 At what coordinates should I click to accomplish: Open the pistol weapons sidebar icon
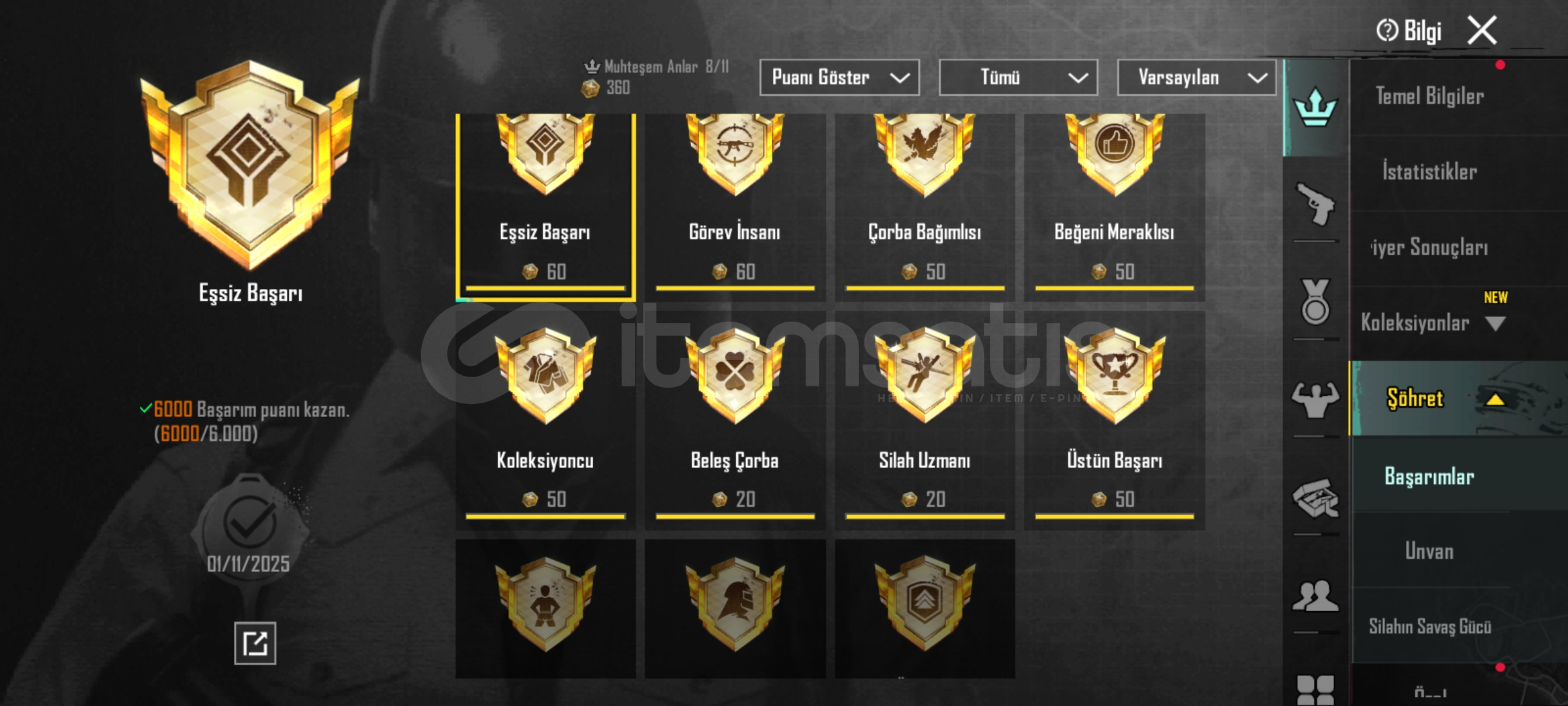1315,204
